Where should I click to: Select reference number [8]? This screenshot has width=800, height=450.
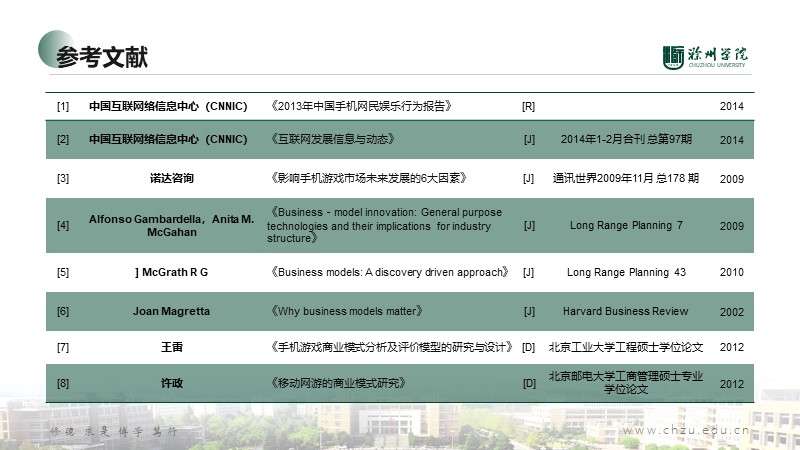pos(63,383)
